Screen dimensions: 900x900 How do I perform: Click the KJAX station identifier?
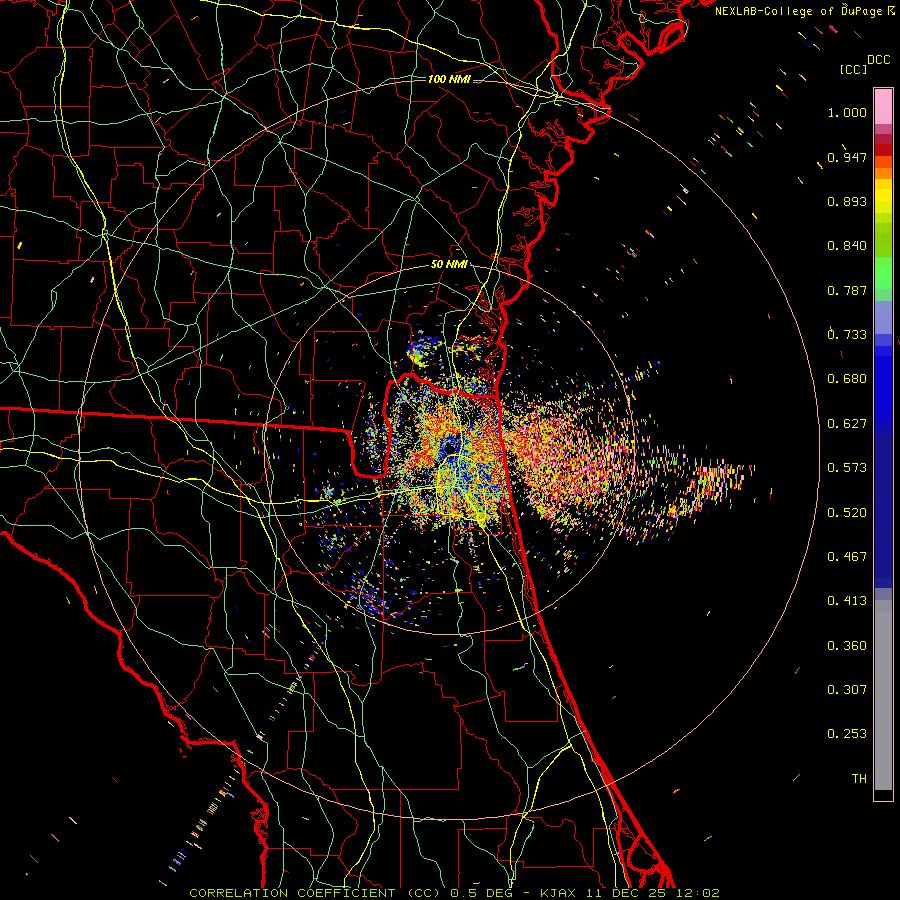point(559,893)
